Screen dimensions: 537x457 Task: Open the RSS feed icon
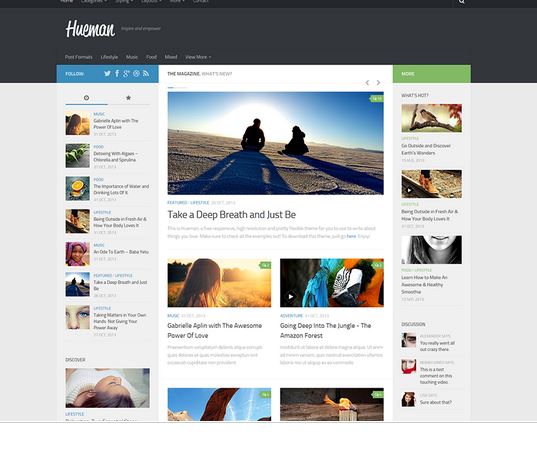click(146, 73)
